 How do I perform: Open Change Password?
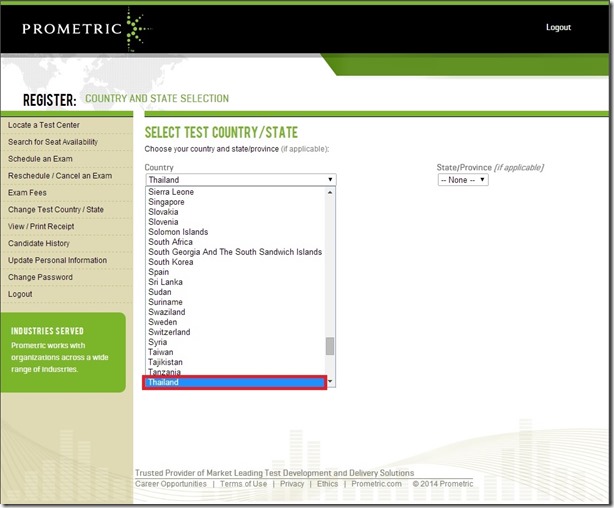(40, 277)
